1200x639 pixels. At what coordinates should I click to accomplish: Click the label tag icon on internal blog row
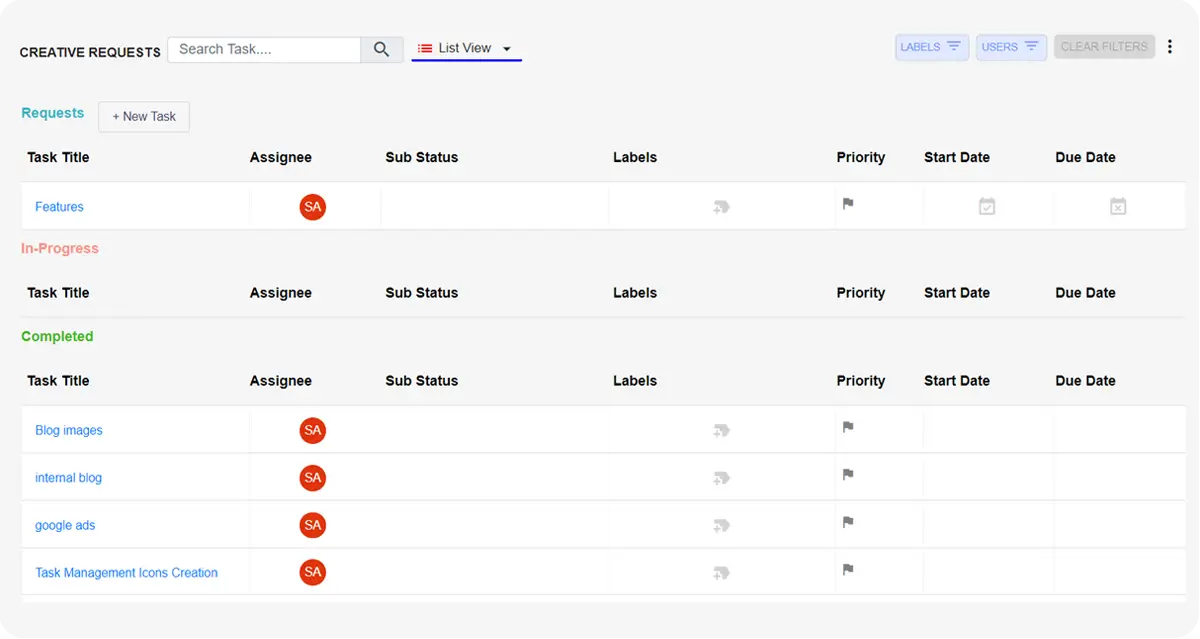coord(721,478)
